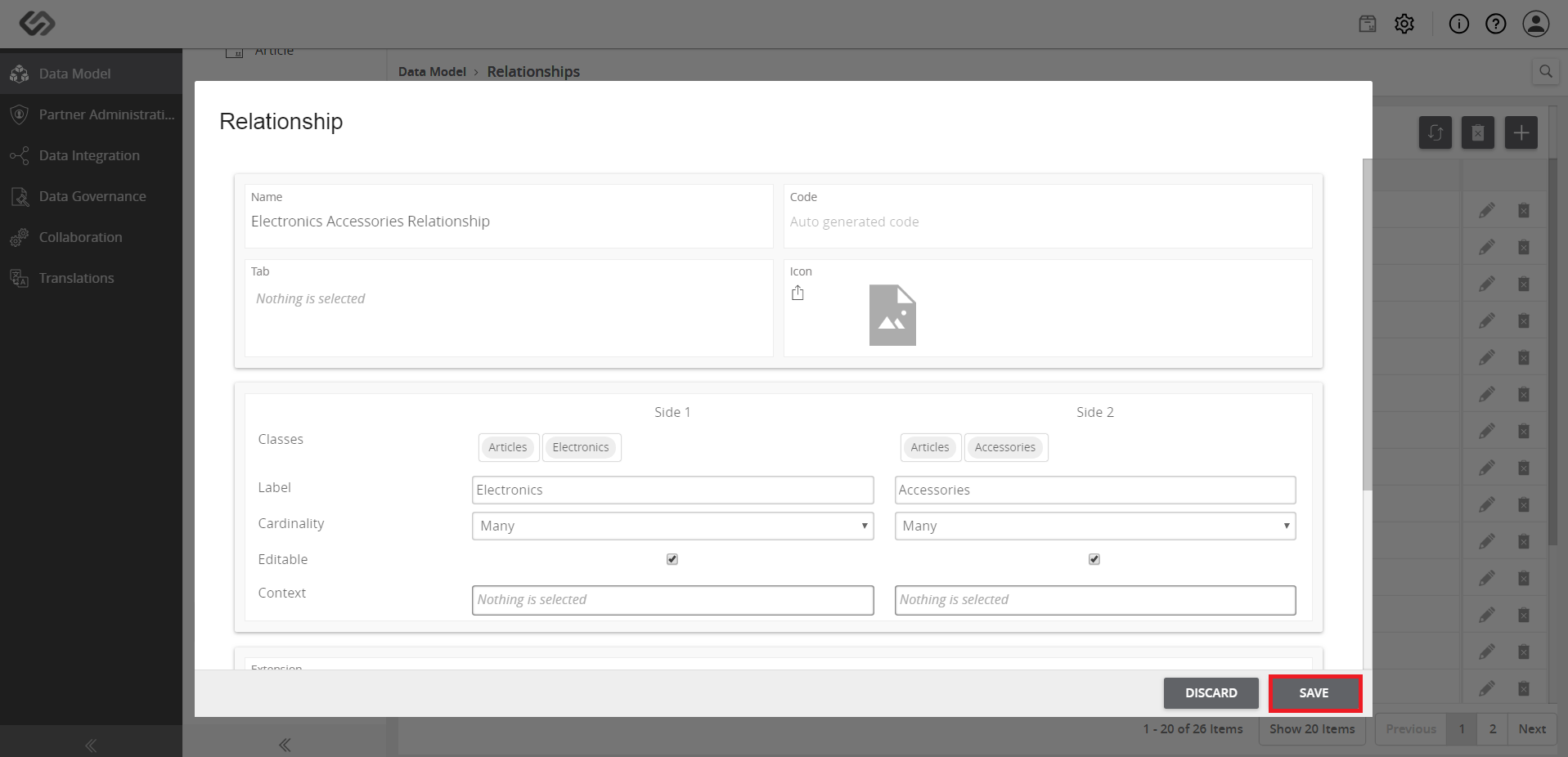The height and width of the screenshot is (757, 1568).
Task: Click the Article tree item behind dialog
Action: [x=274, y=52]
